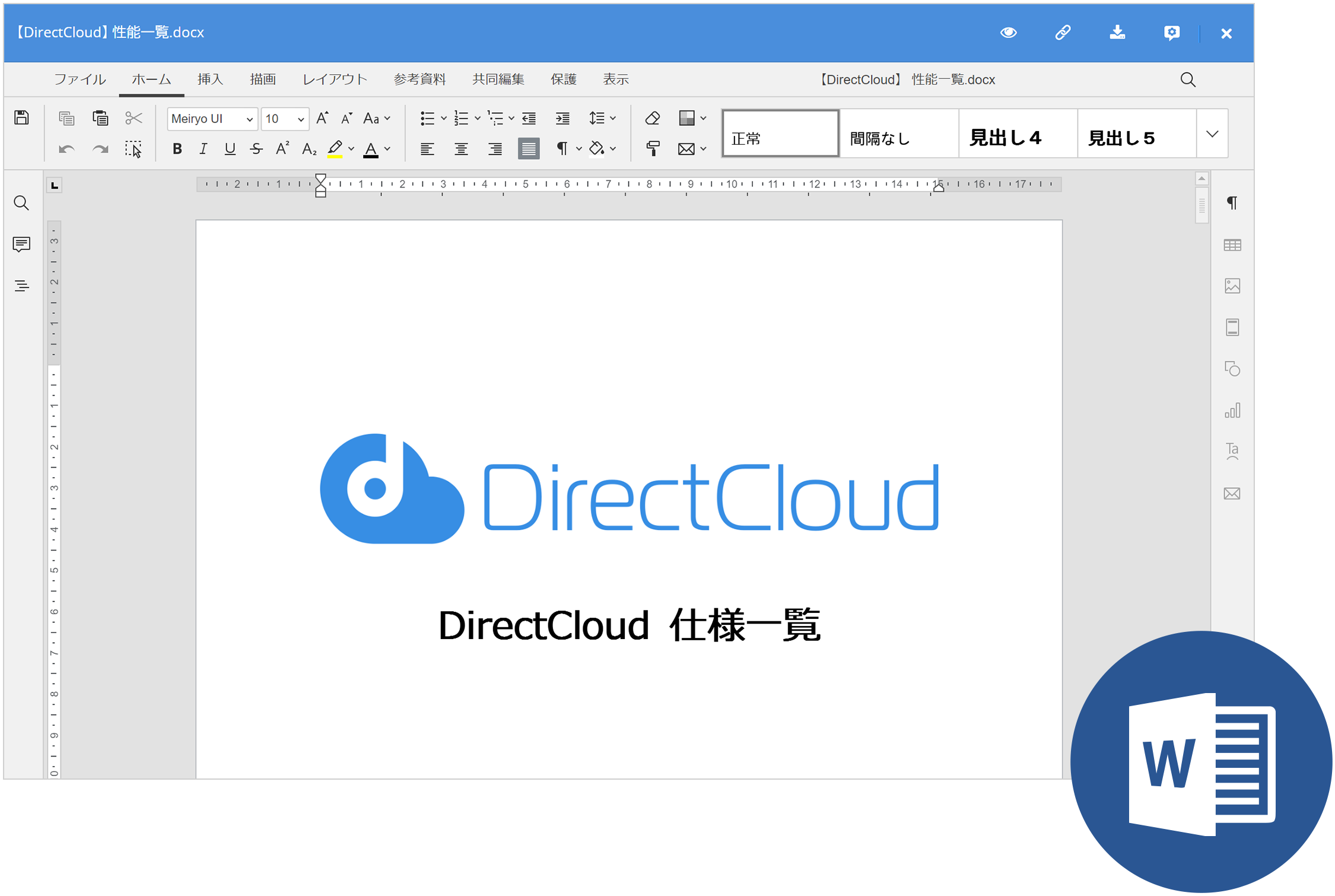Increase the paragraph indent
Image resolution: width=1335 pixels, height=896 pixels.
[x=562, y=118]
